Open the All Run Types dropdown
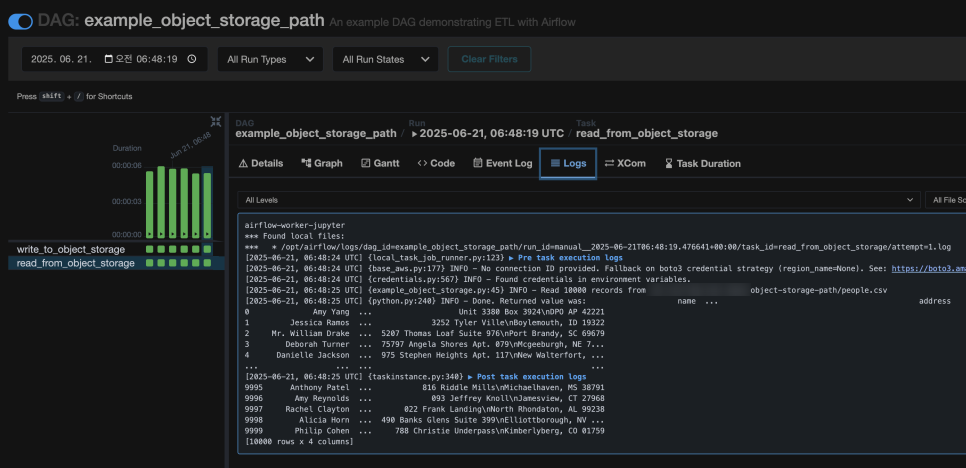 coord(270,59)
